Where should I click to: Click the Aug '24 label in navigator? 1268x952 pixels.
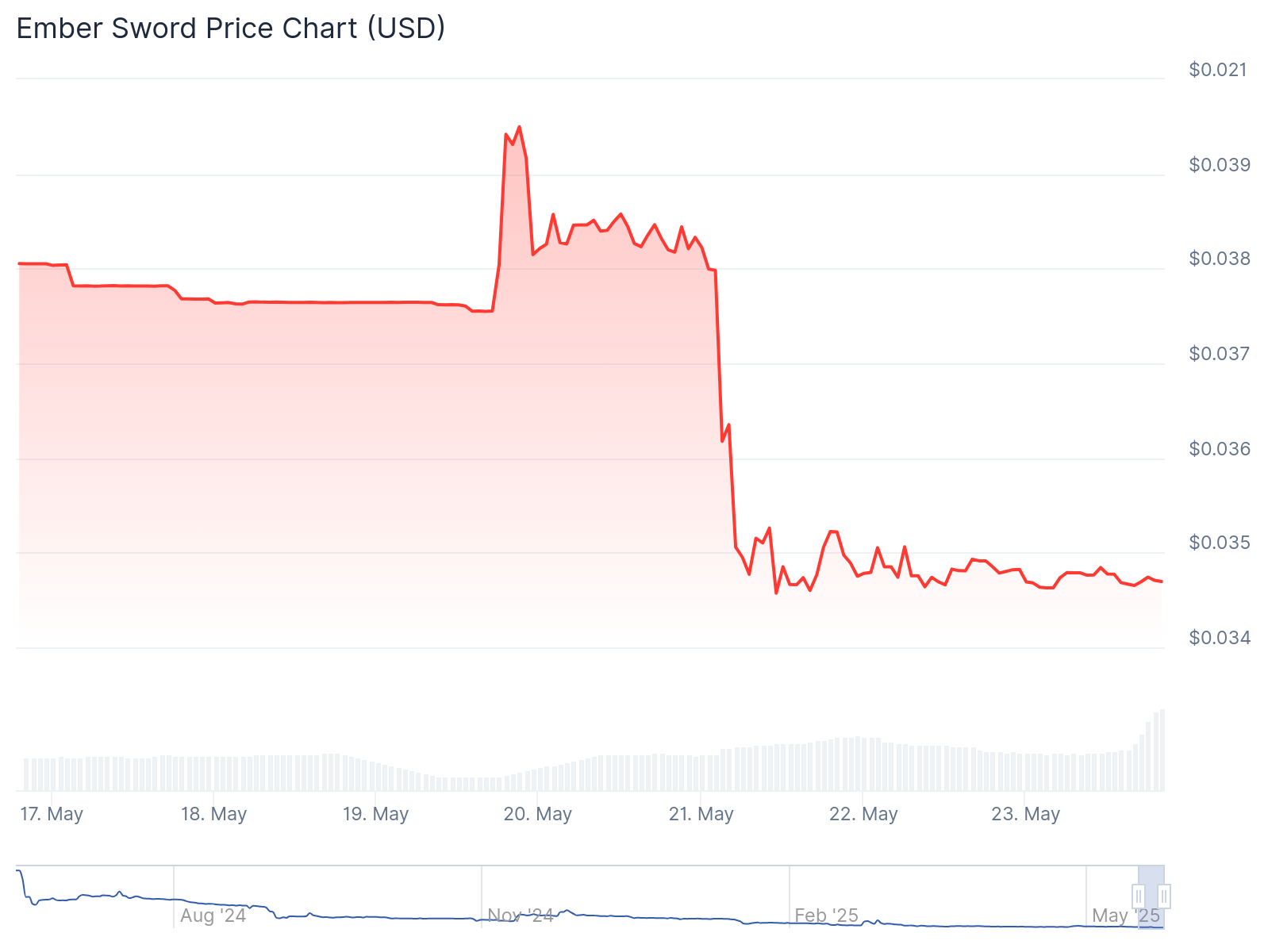[x=213, y=916]
